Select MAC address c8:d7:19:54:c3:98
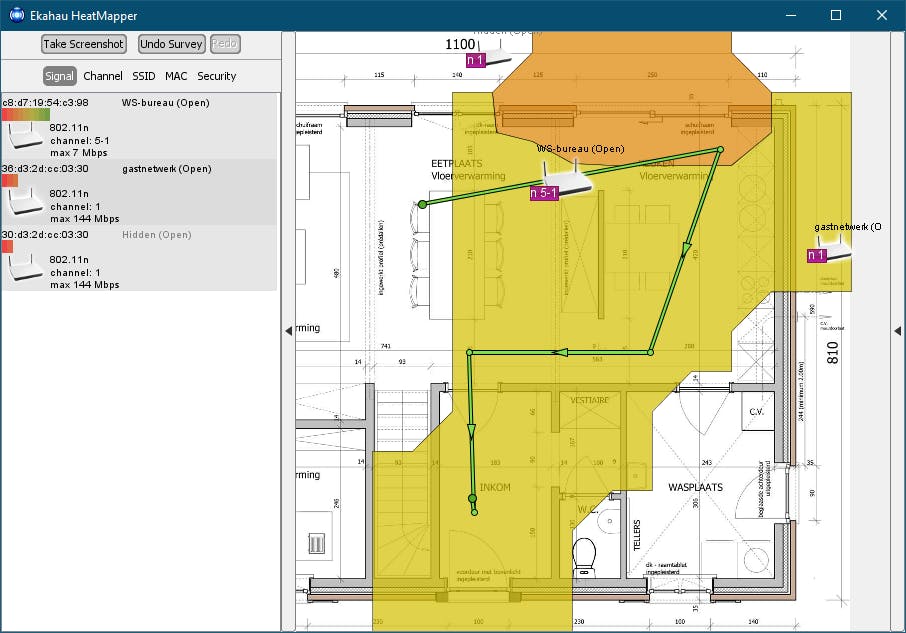The width and height of the screenshot is (906, 633). [x=46, y=103]
